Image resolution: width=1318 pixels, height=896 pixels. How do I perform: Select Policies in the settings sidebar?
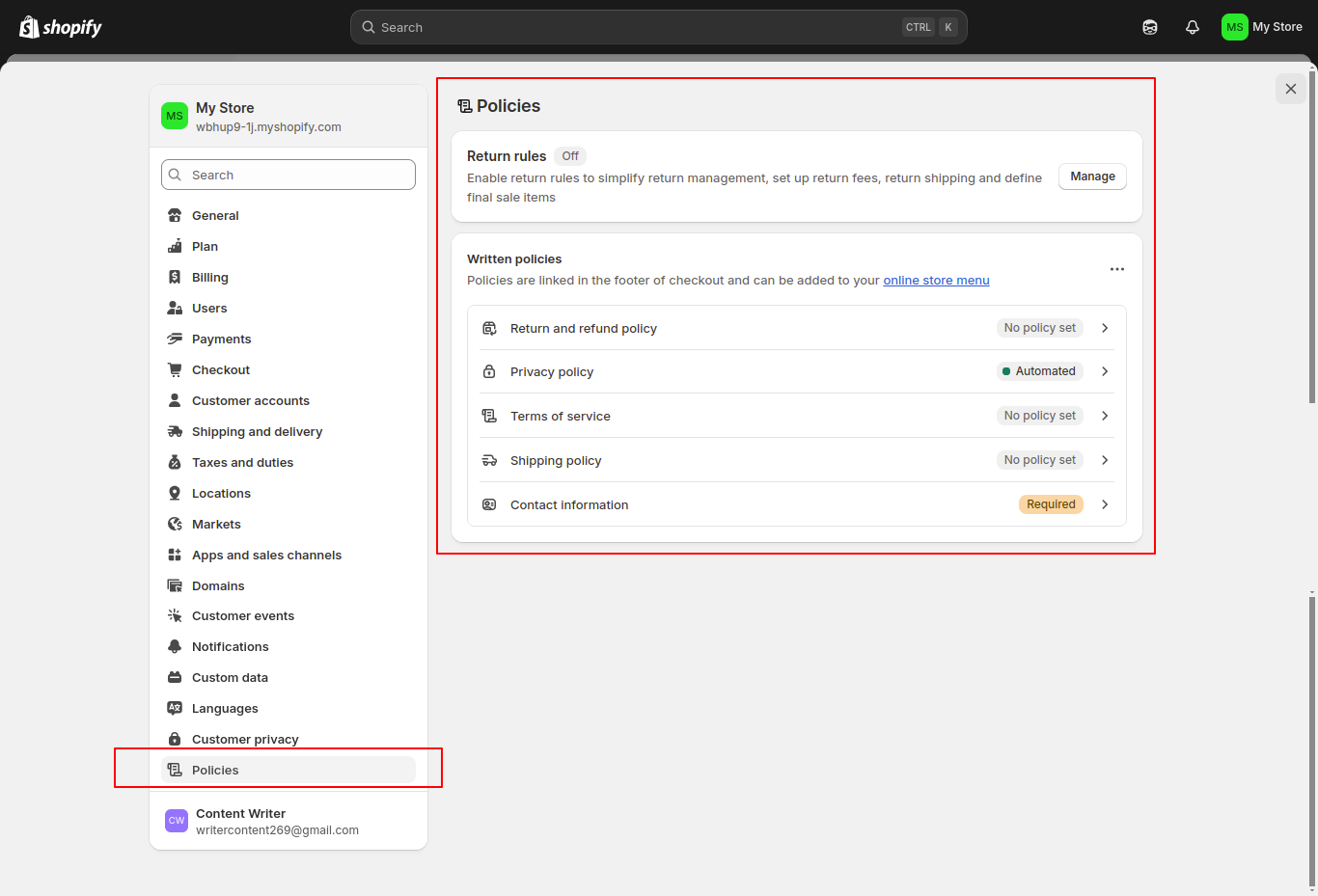click(x=215, y=770)
